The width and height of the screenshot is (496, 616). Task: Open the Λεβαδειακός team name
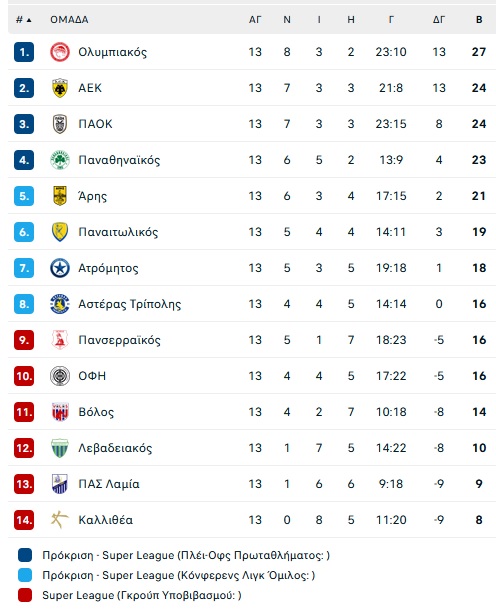click(115, 448)
